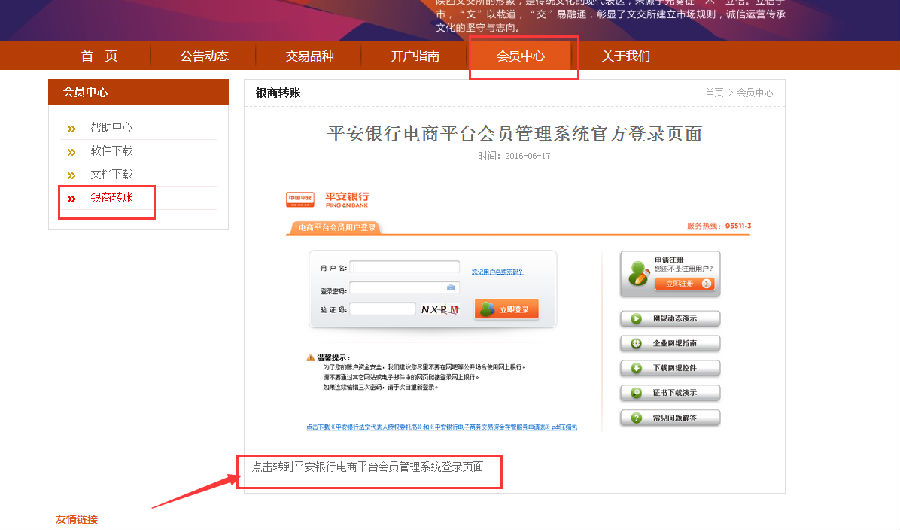The image size is (900, 530).
Task: Open the 会员中心 navigation tab
Action: pos(522,56)
